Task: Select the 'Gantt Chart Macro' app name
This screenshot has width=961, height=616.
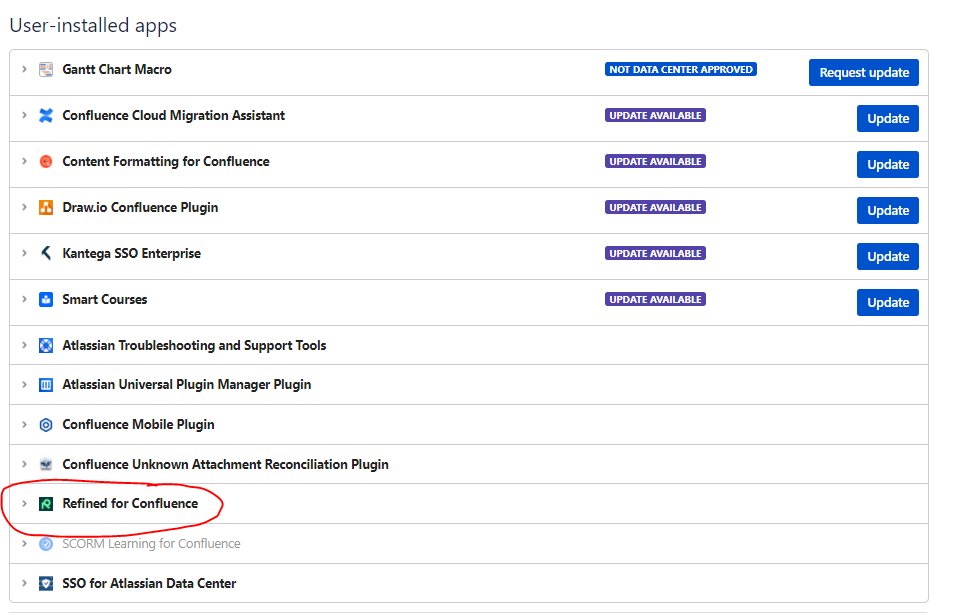Action: (117, 69)
